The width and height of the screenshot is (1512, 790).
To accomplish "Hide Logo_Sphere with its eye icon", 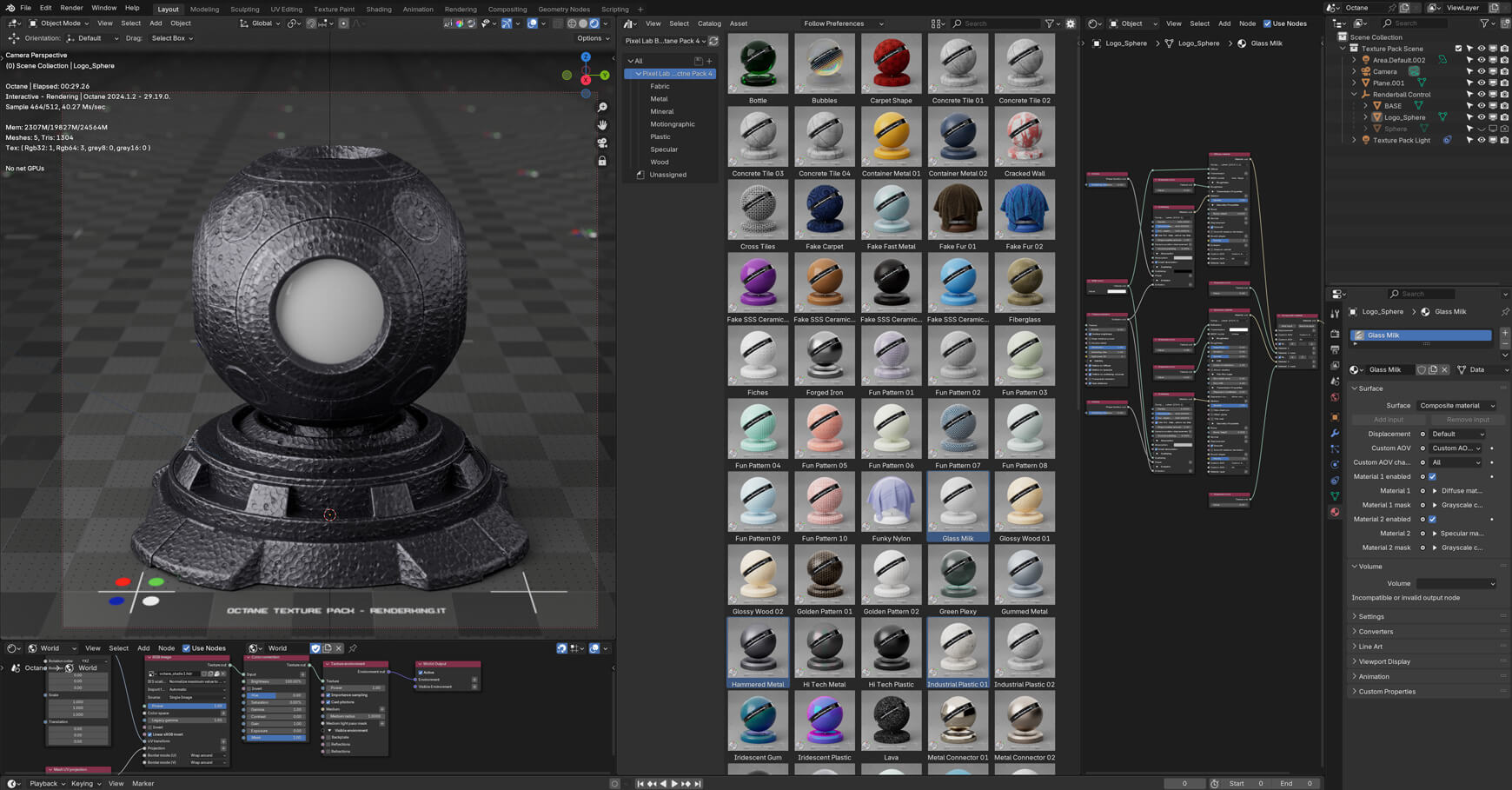I will tap(1482, 117).
